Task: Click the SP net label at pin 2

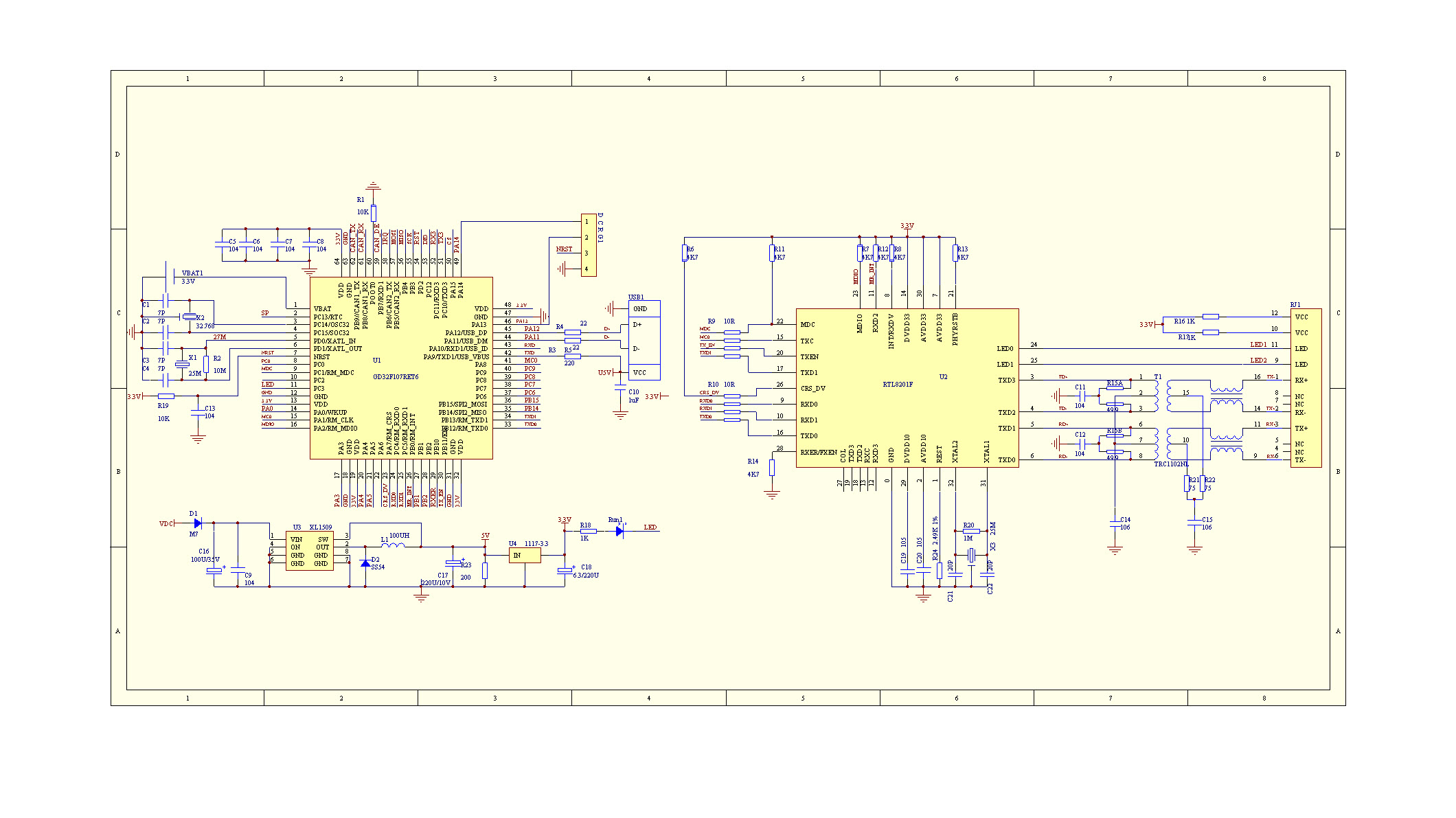Action: coord(265,313)
